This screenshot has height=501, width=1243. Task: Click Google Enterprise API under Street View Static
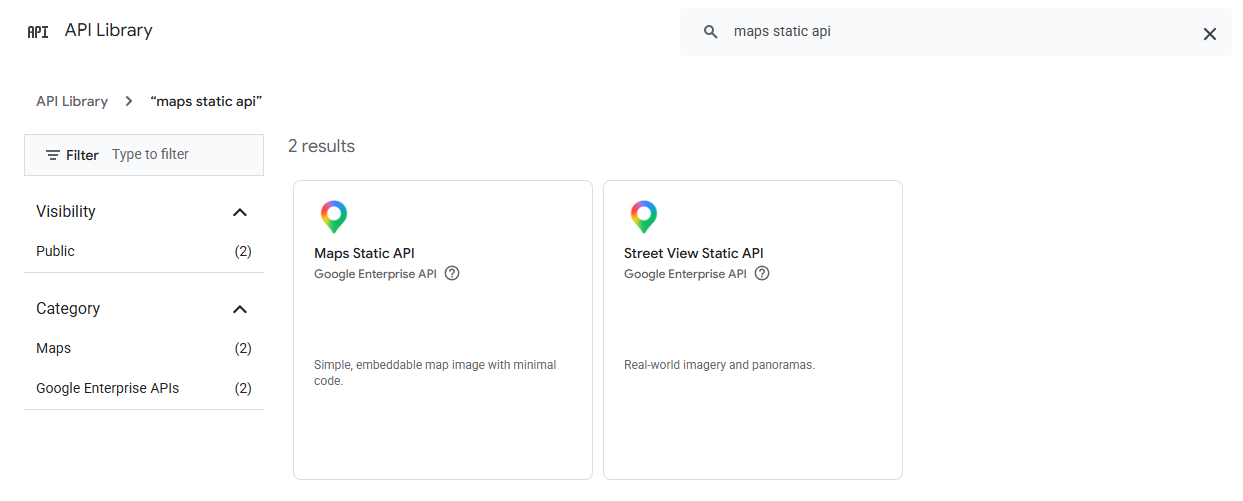click(686, 273)
